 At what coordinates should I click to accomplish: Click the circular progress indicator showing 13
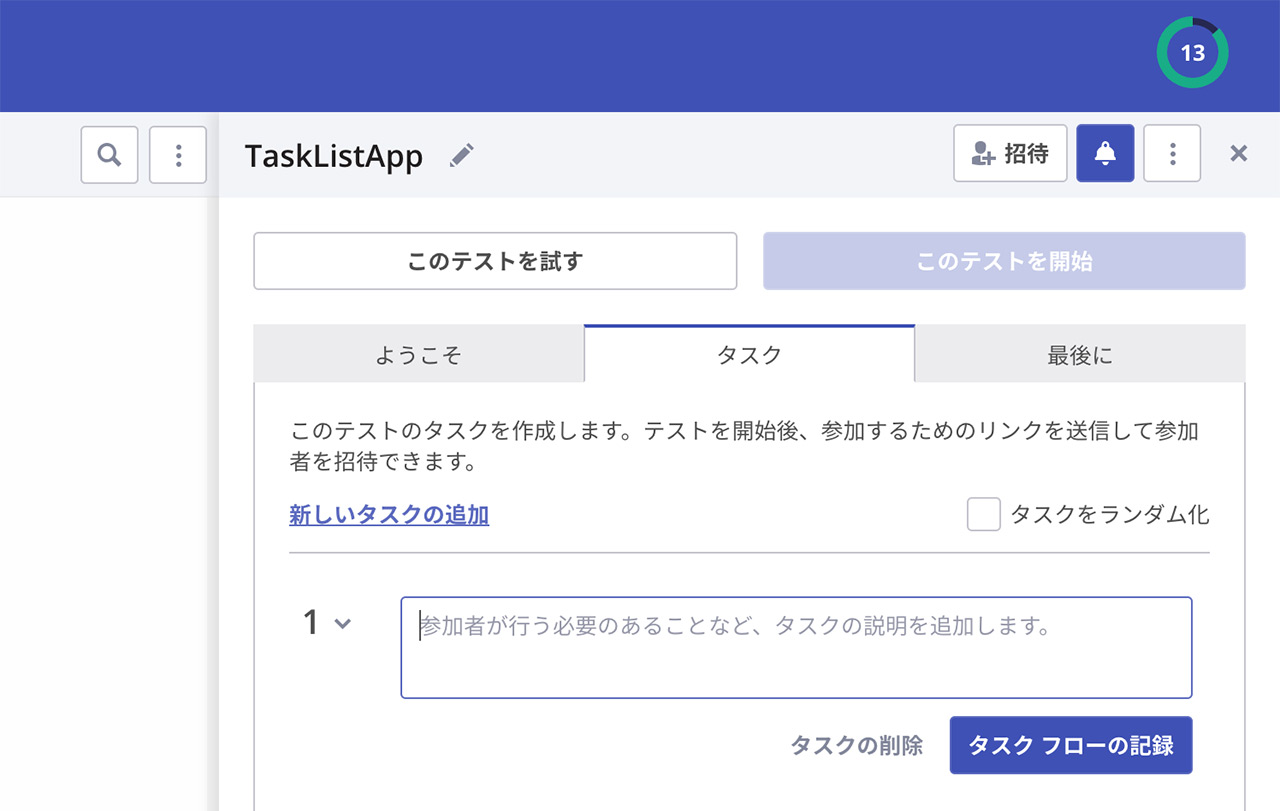(x=1192, y=53)
